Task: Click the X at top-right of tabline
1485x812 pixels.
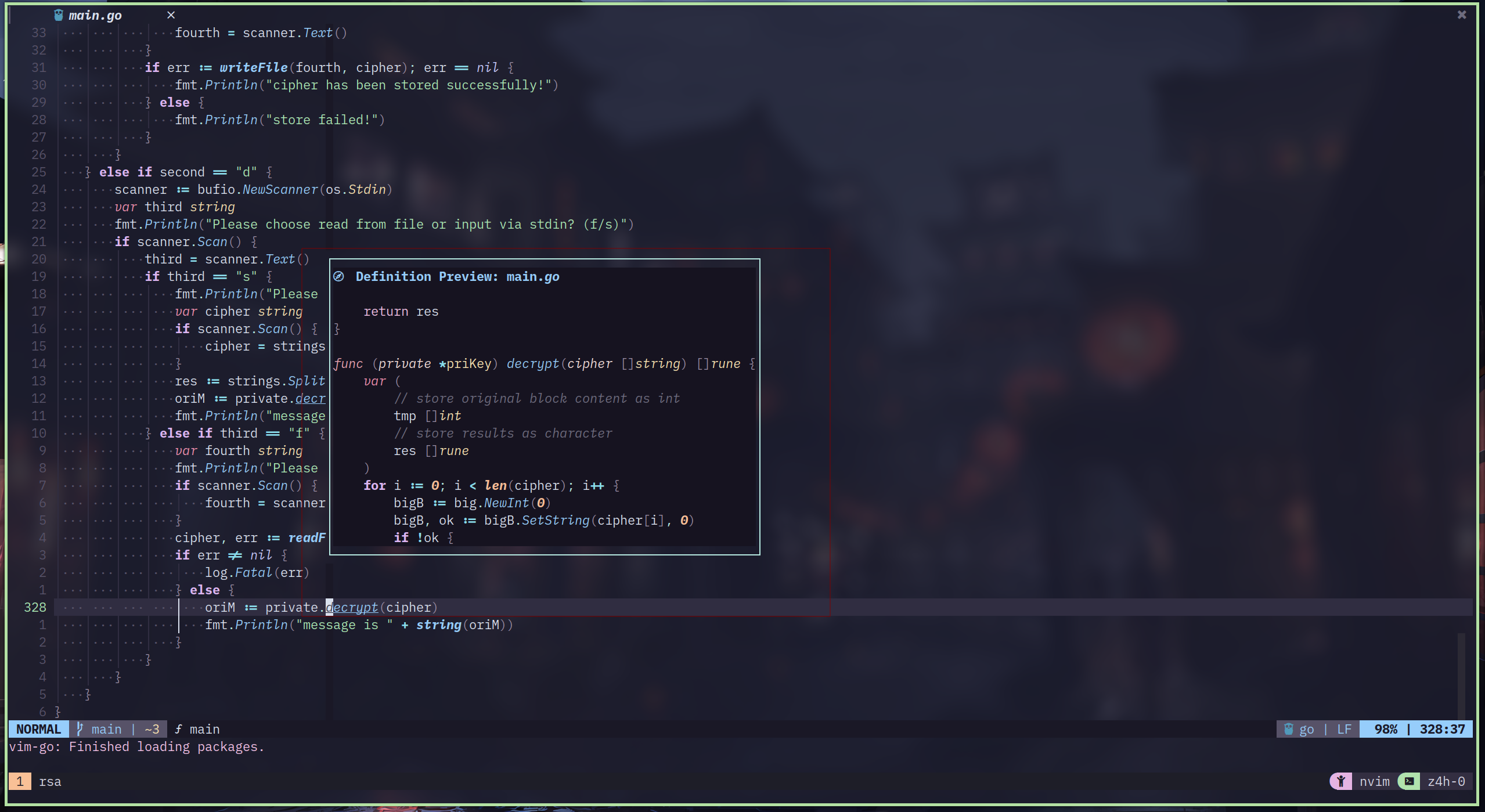Action: [x=1462, y=15]
